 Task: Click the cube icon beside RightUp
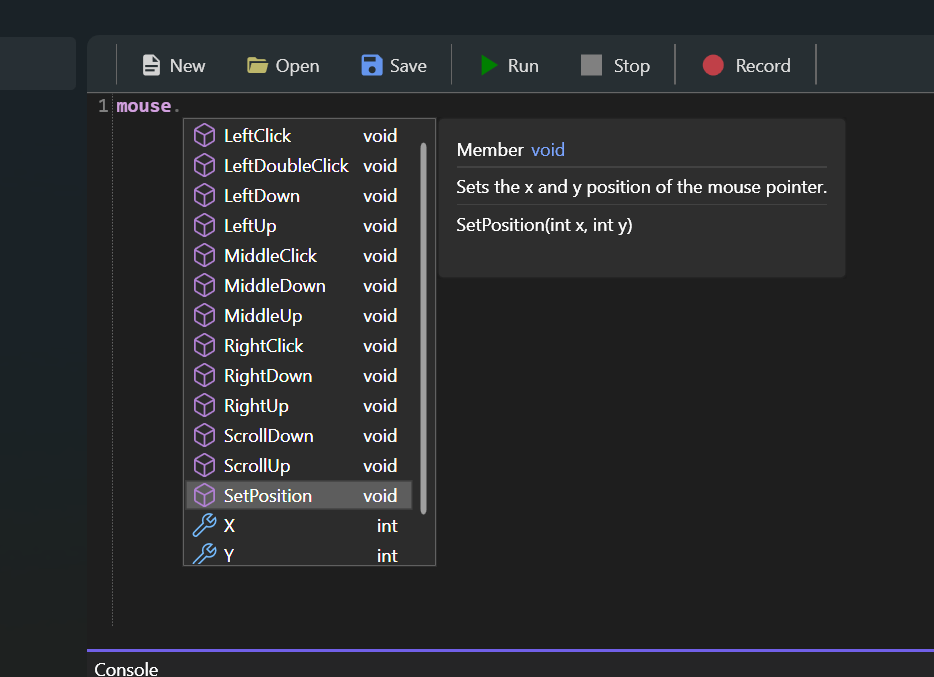[204, 406]
